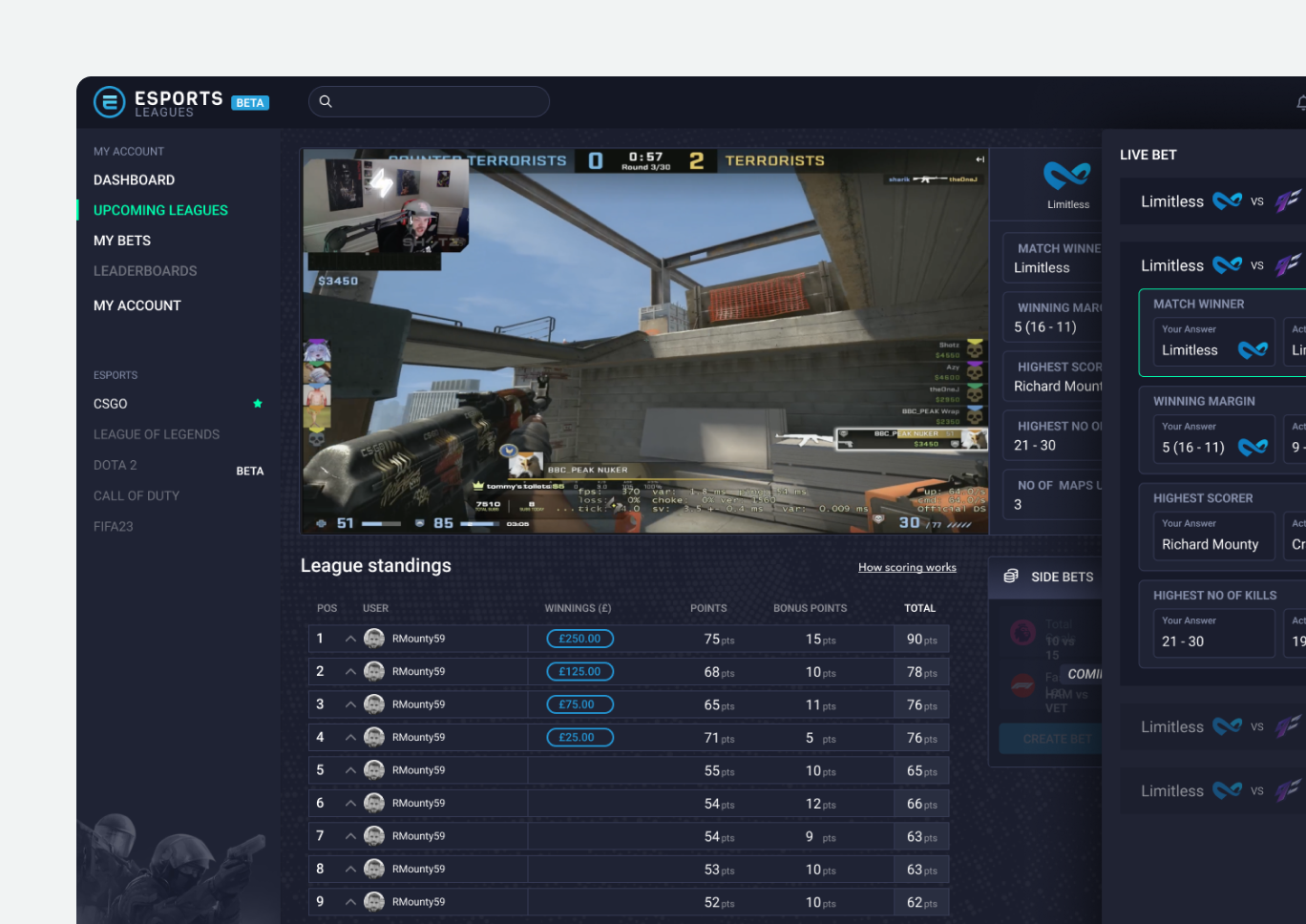Click inside the search input field
Viewport: 1306px width, 924px height.
[439, 101]
